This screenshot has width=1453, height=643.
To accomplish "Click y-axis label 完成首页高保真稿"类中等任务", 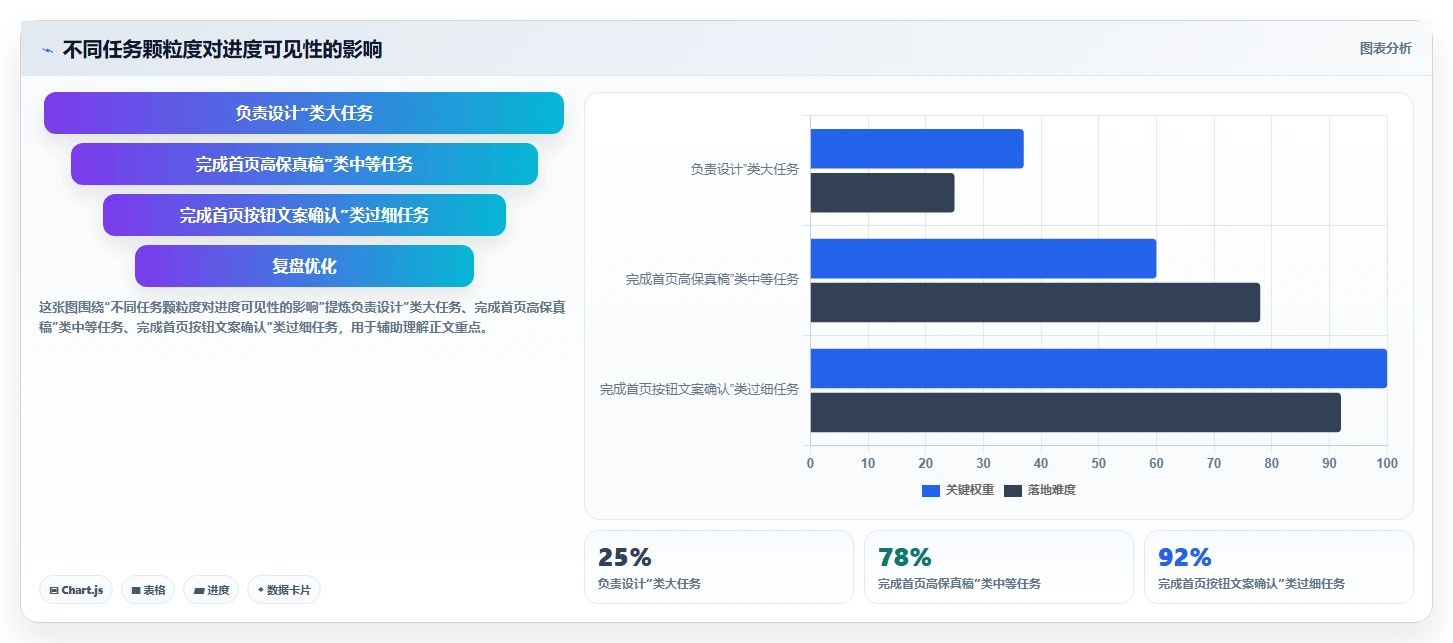I will point(712,279).
